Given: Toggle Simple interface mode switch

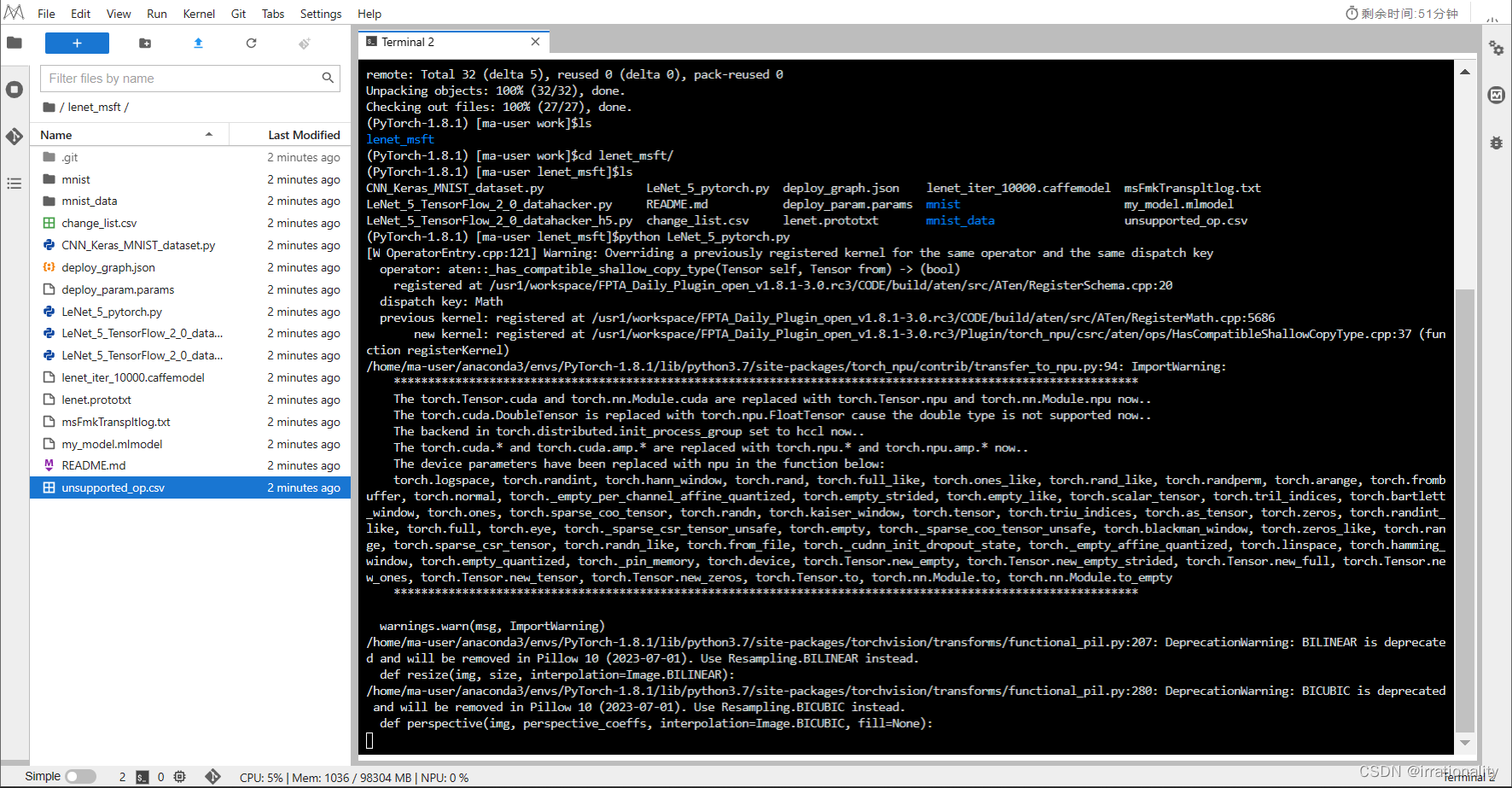Looking at the screenshot, I should point(81,777).
